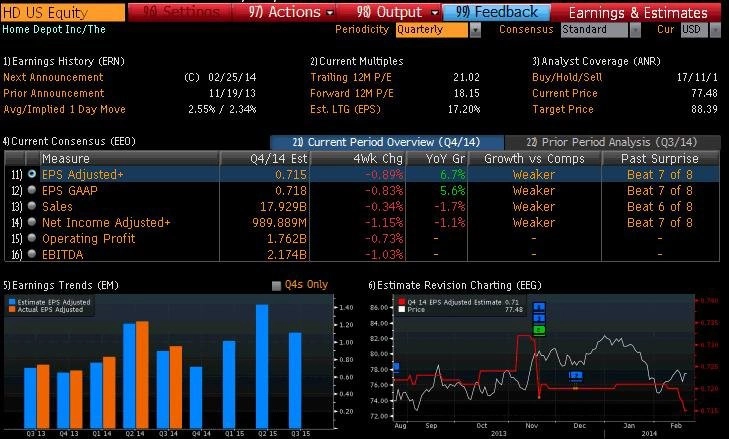Viewport: 729px width, 439px height.
Task: Click the 5.6% YoY growth value
Action: click(x=452, y=191)
